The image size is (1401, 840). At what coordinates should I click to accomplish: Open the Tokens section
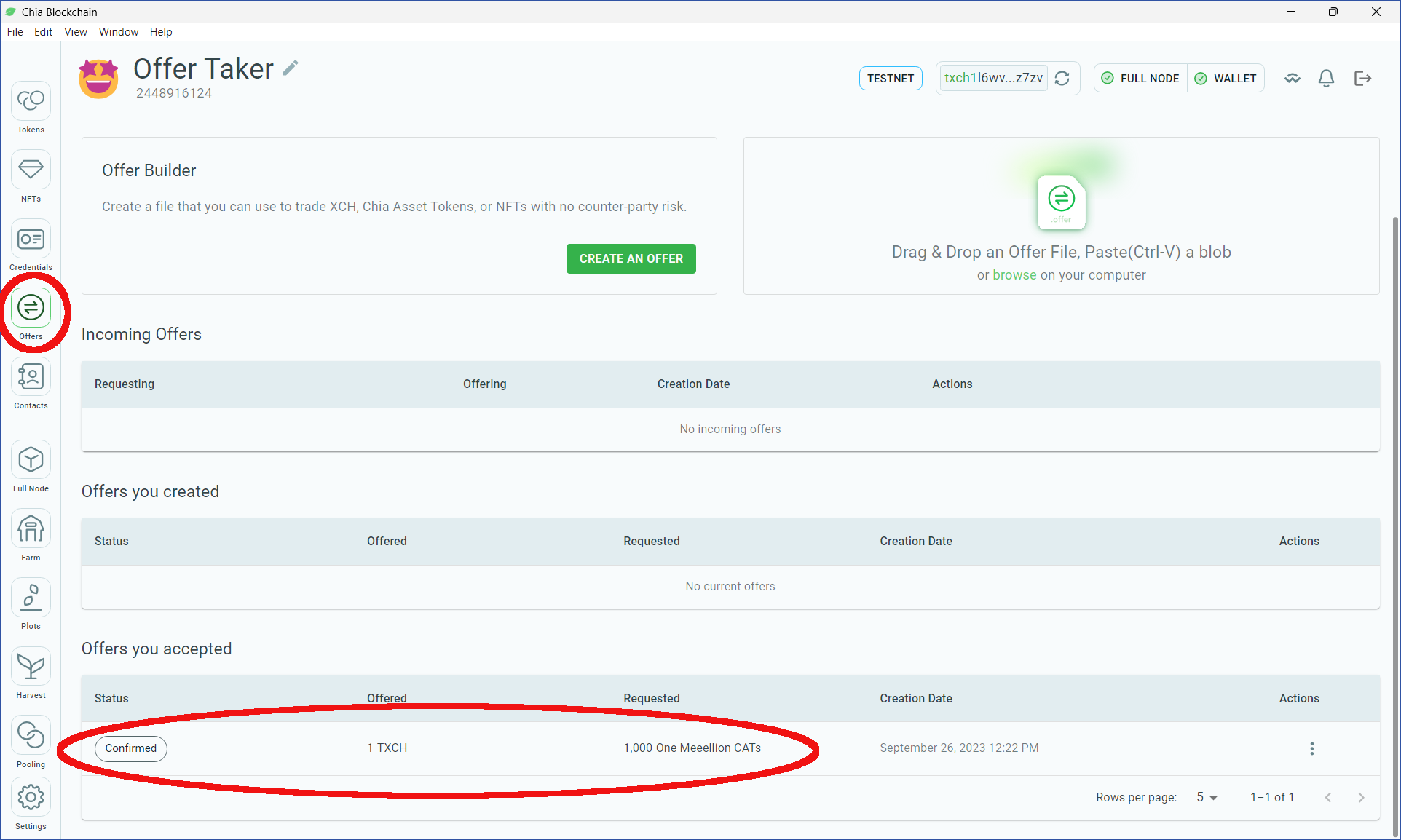(31, 101)
